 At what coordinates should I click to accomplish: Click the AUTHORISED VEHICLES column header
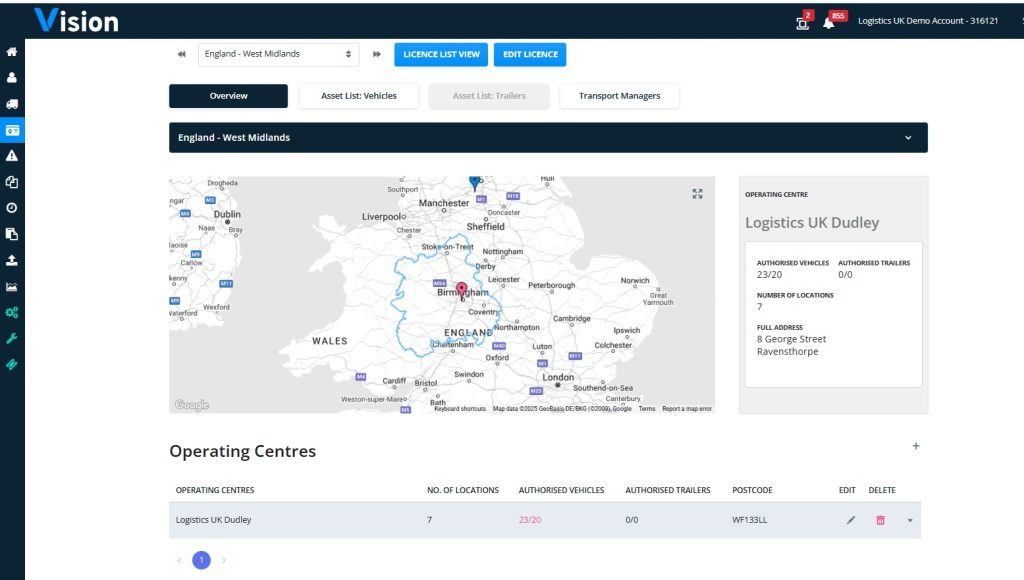pos(562,490)
